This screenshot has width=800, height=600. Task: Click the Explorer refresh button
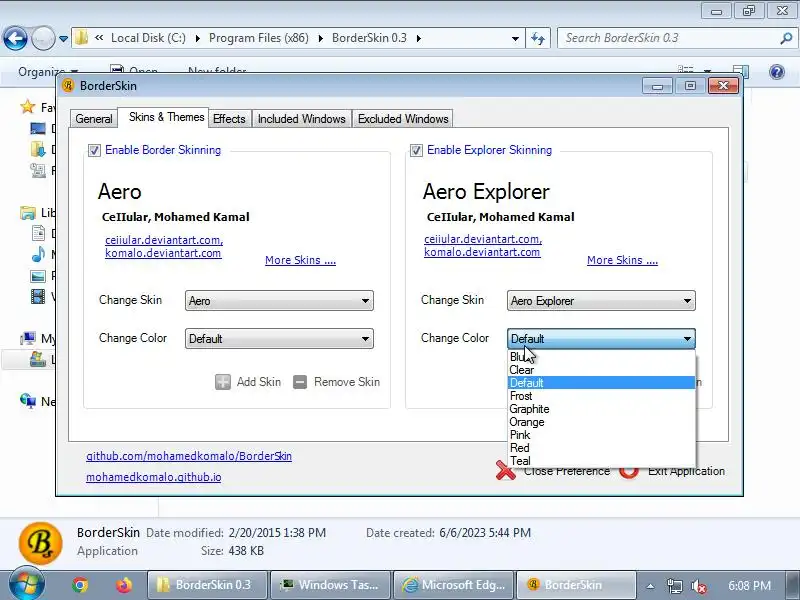pyautogui.click(x=538, y=38)
